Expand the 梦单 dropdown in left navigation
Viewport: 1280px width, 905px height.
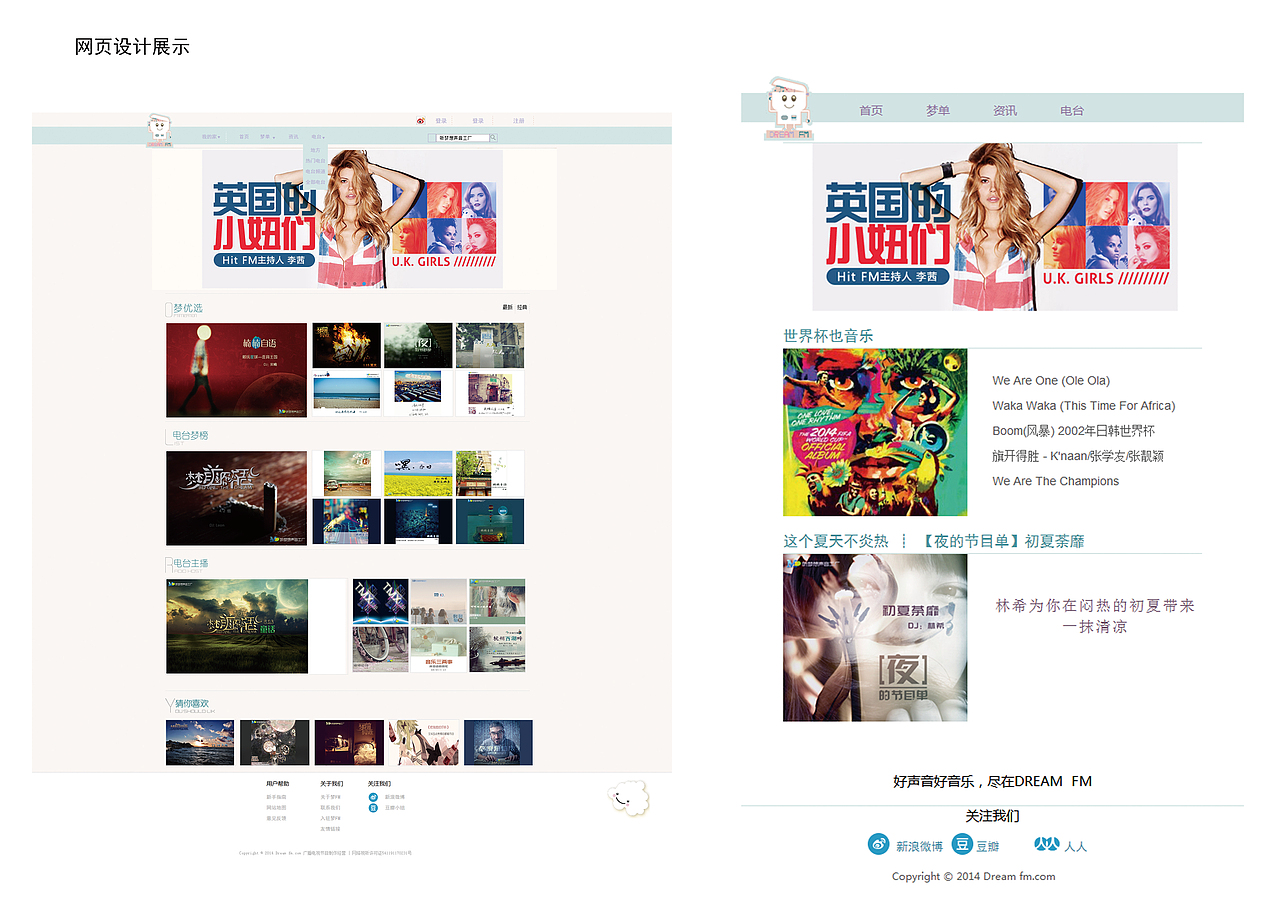267,137
